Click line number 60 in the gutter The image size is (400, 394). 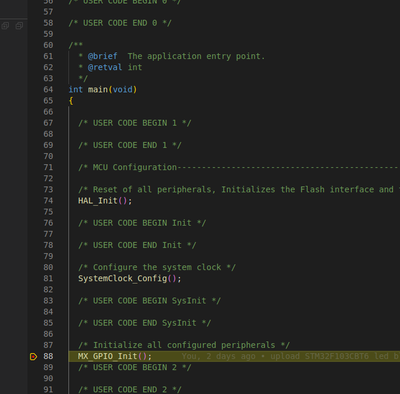(48, 45)
